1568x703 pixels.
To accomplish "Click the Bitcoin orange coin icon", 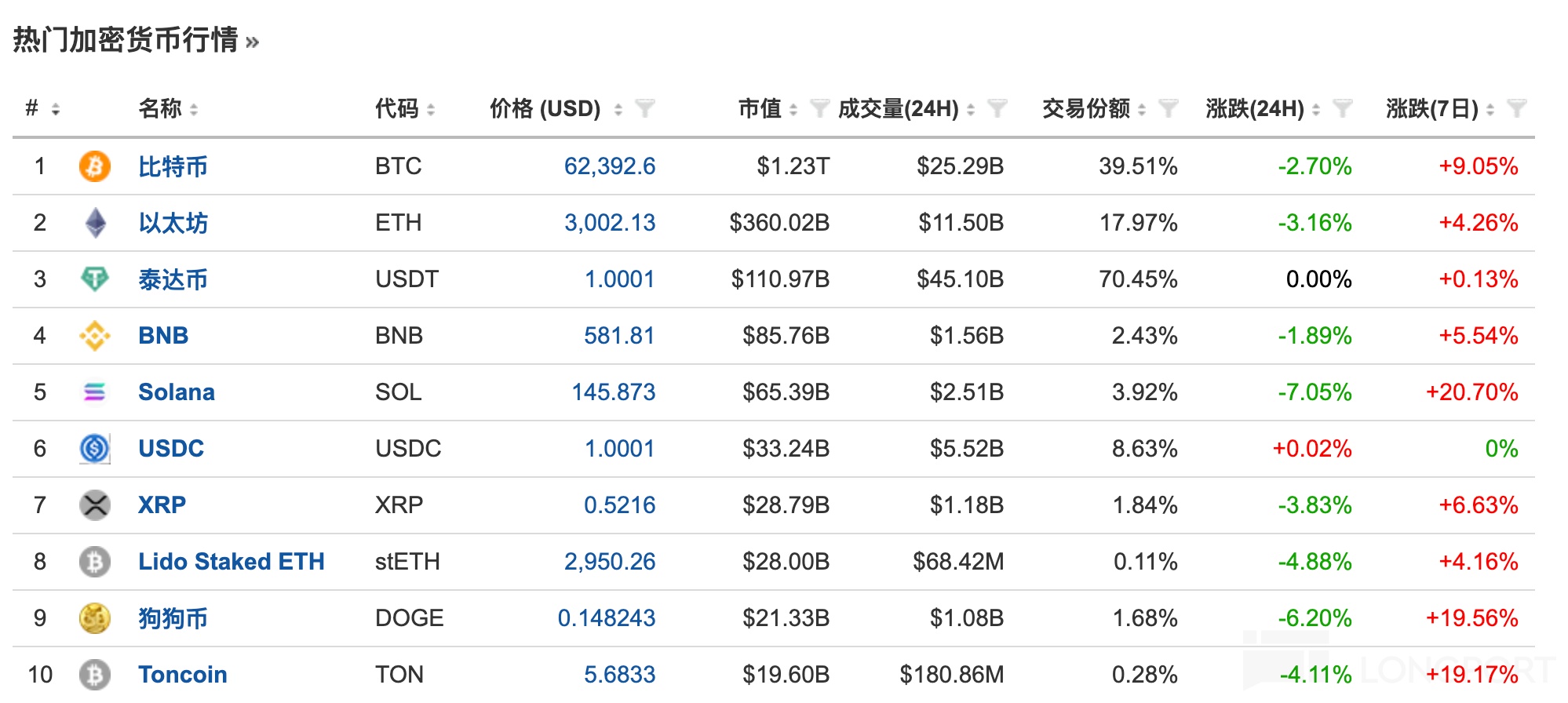I will 94,166.
